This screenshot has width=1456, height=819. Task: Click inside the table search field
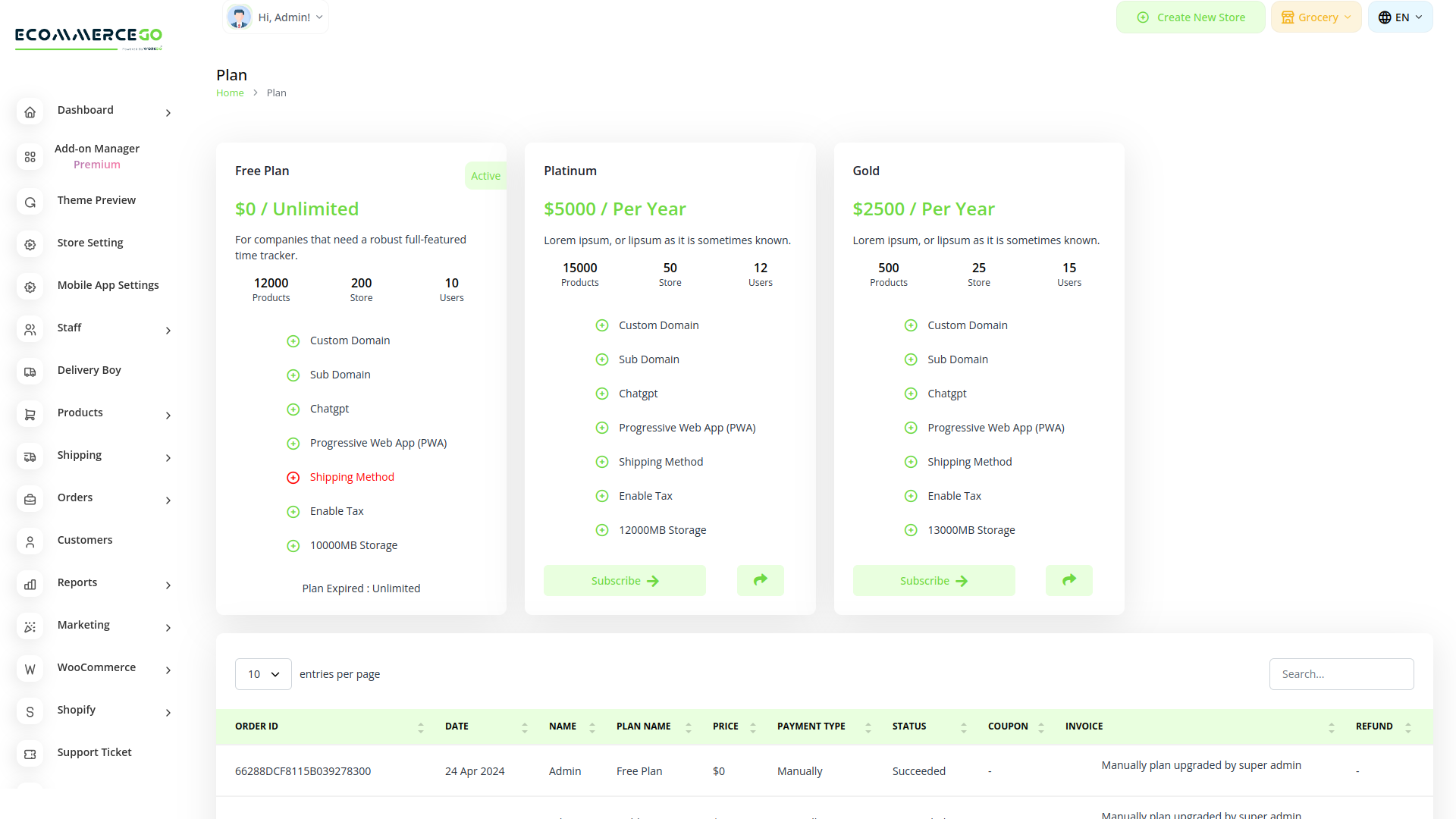1341,673
